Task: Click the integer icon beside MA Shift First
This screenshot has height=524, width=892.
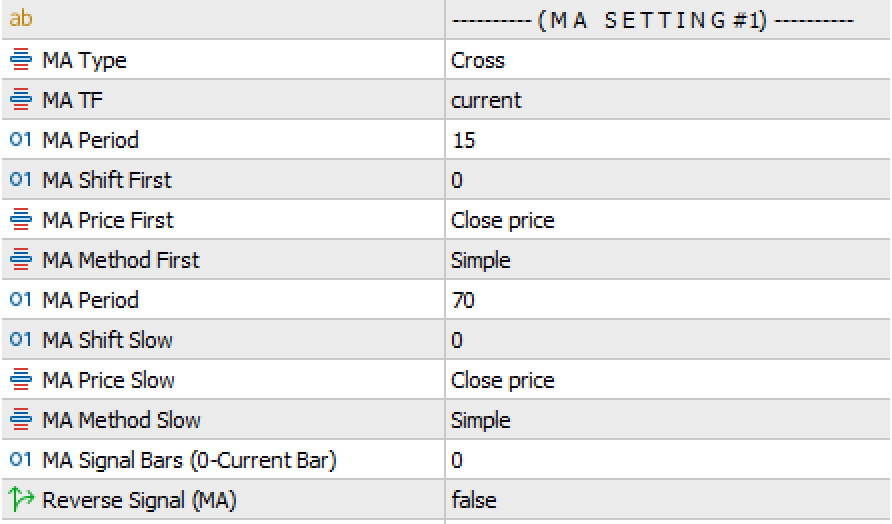Action: (20, 180)
